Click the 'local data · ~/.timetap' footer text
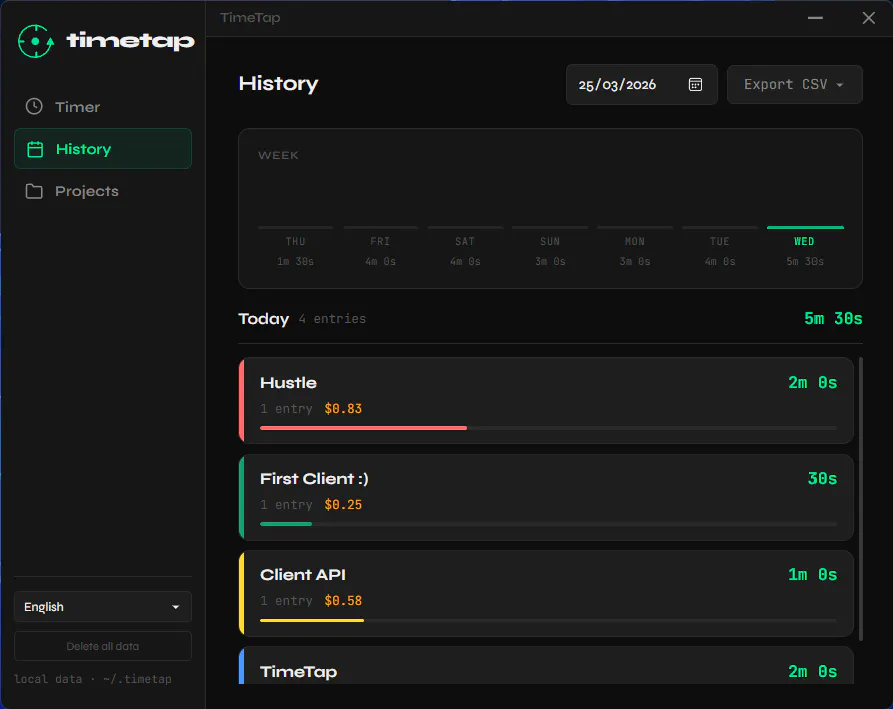The height and width of the screenshot is (709, 893). [93, 679]
